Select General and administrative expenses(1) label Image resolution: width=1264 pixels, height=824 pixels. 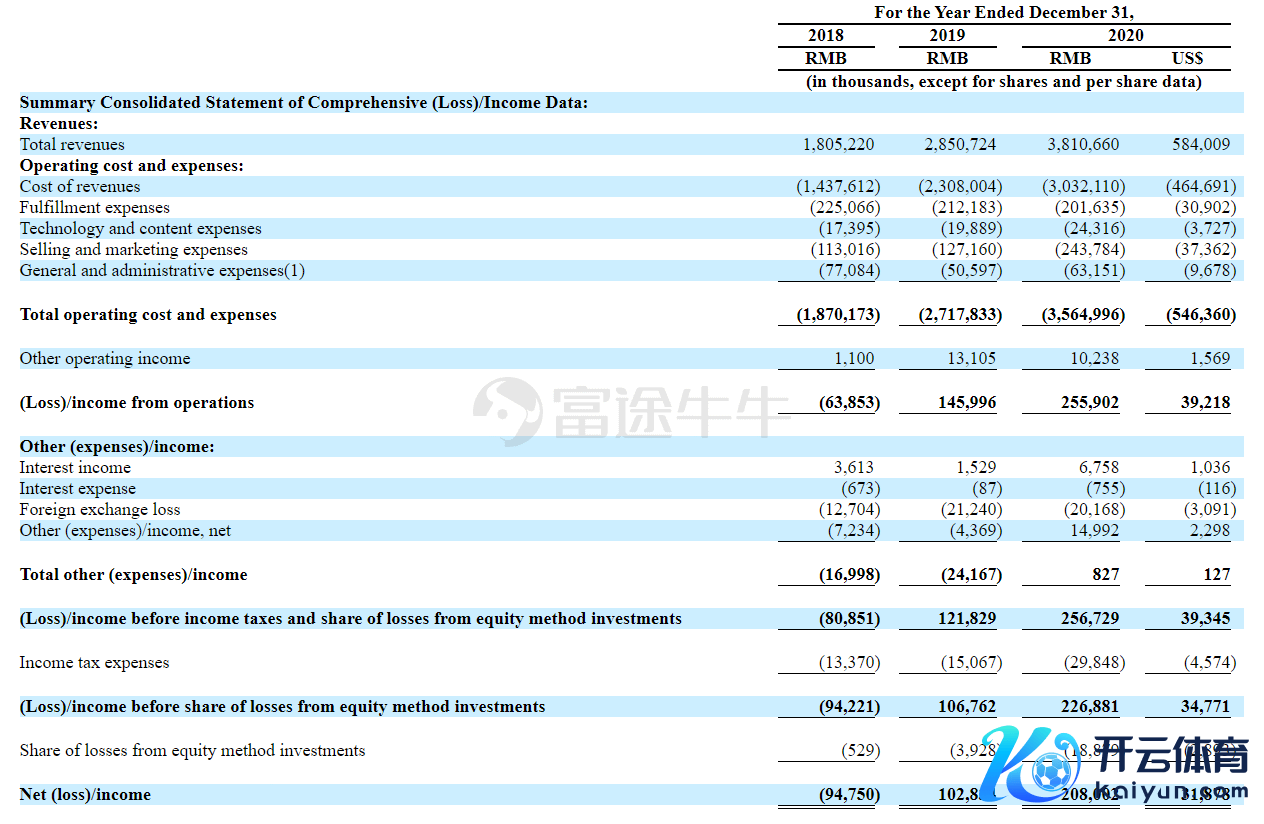coord(163,270)
